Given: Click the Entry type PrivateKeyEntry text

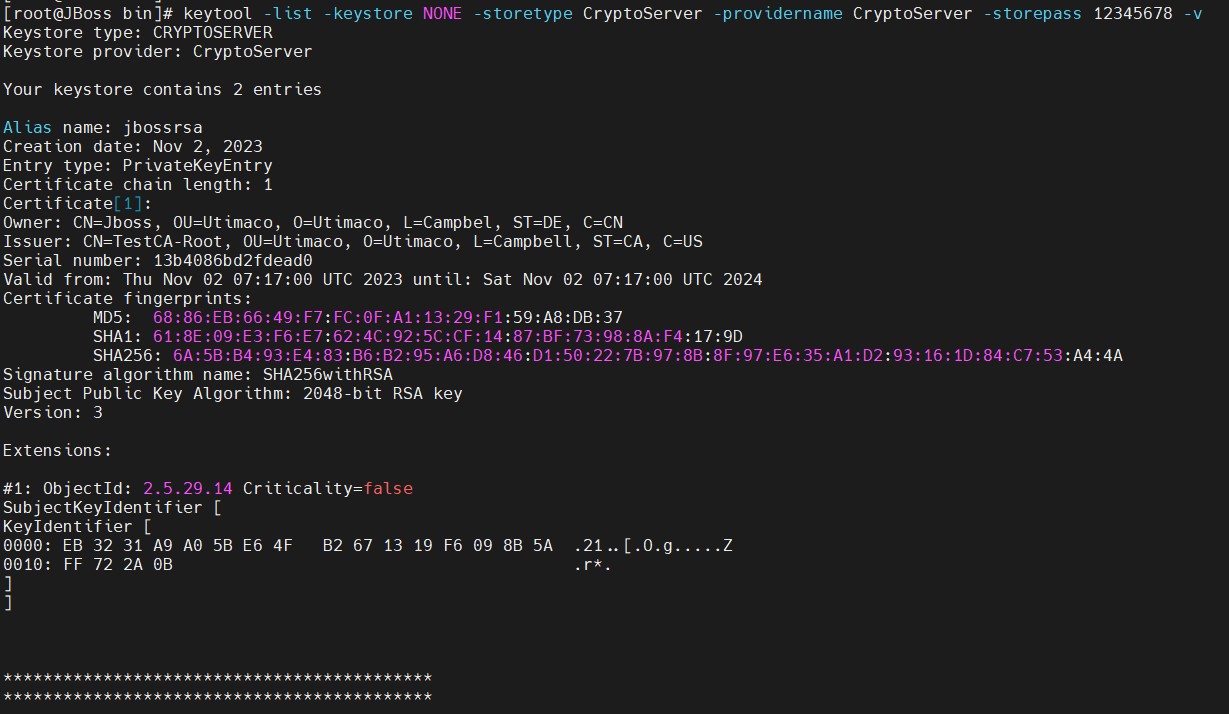Looking at the screenshot, I should pyautogui.click(x=198, y=165).
